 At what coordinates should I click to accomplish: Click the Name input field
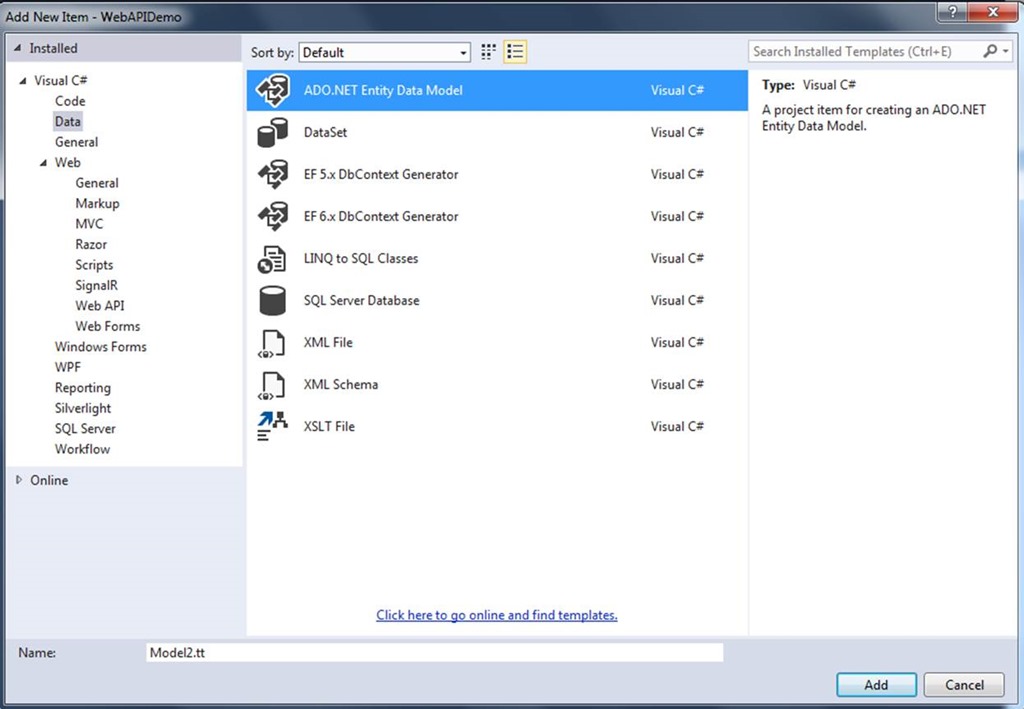pos(434,652)
